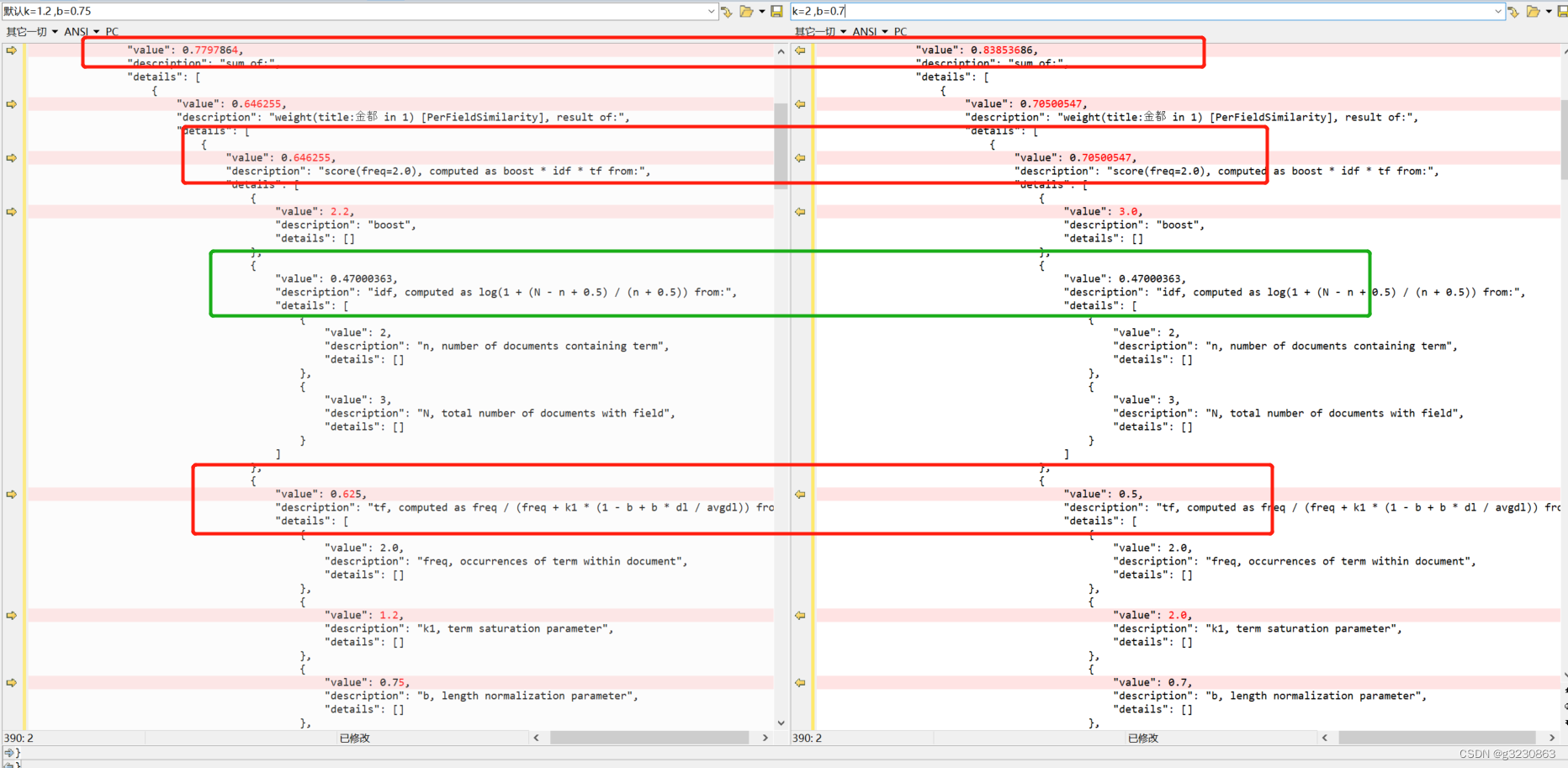Click right gutter arrow beside k1 value 2.0
This screenshot has height=768, width=1568.
(800, 616)
